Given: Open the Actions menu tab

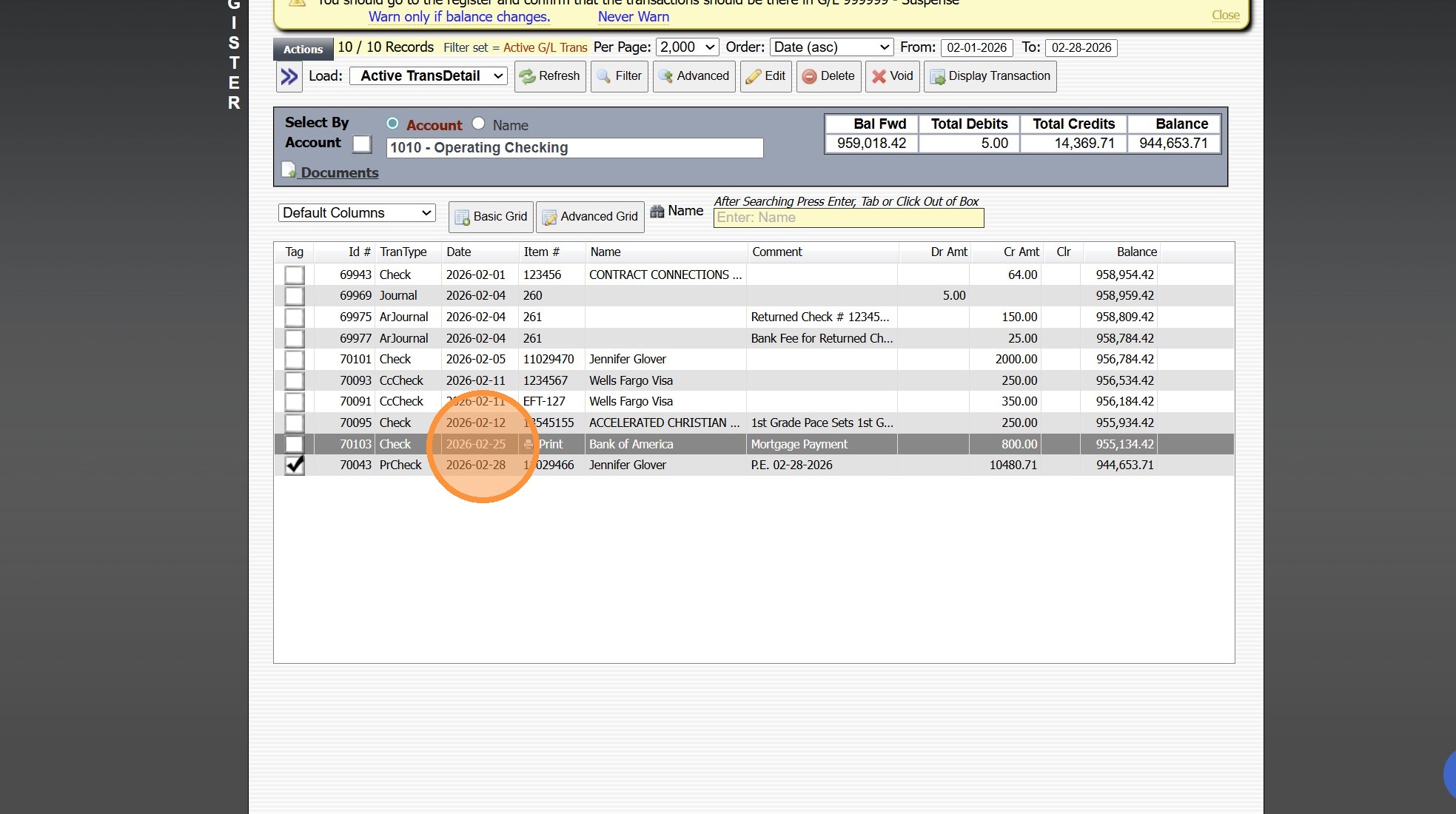Looking at the screenshot, I should point(303,50).
